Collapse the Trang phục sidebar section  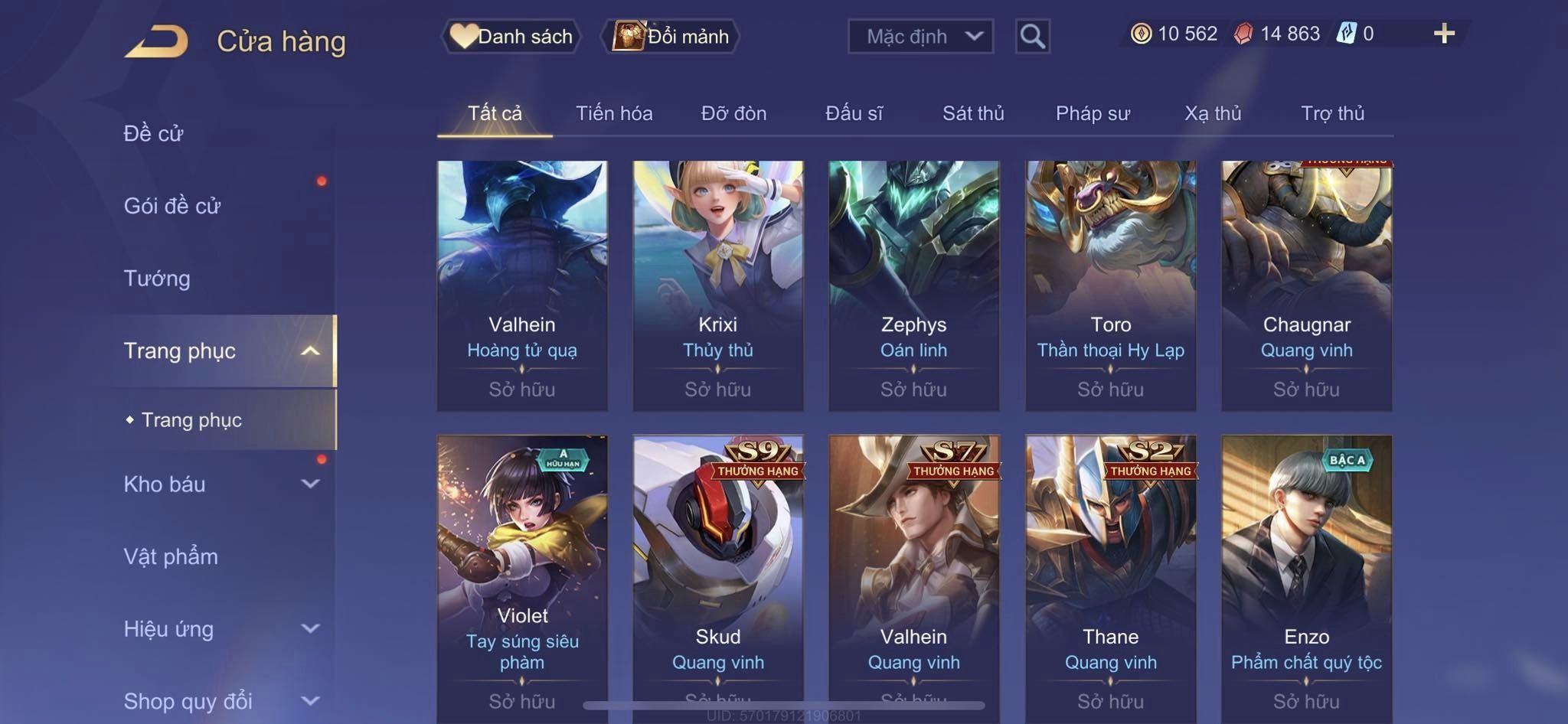310,351
